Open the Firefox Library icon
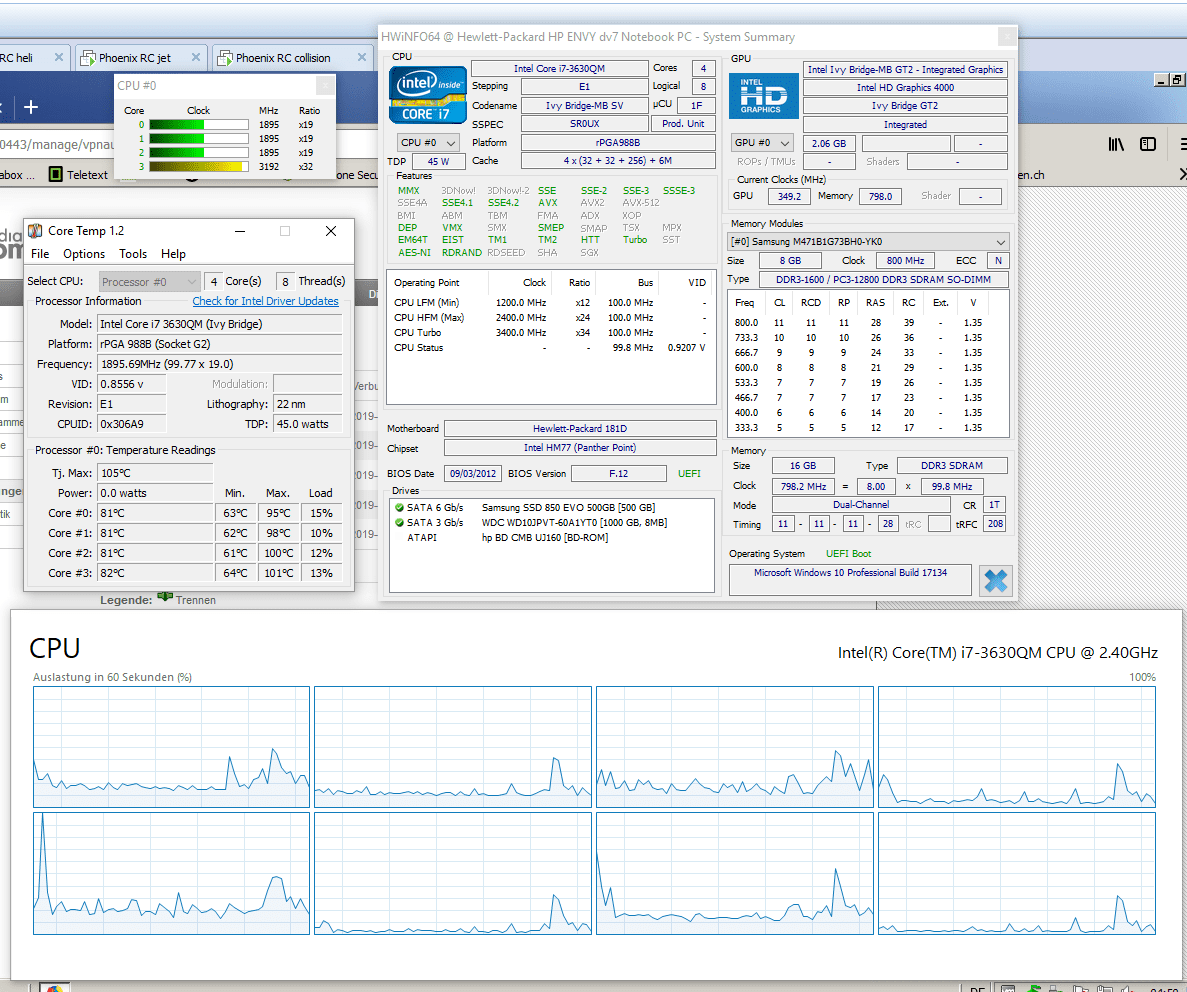Screen dimensions: 1187x992 click(1116, 144)
